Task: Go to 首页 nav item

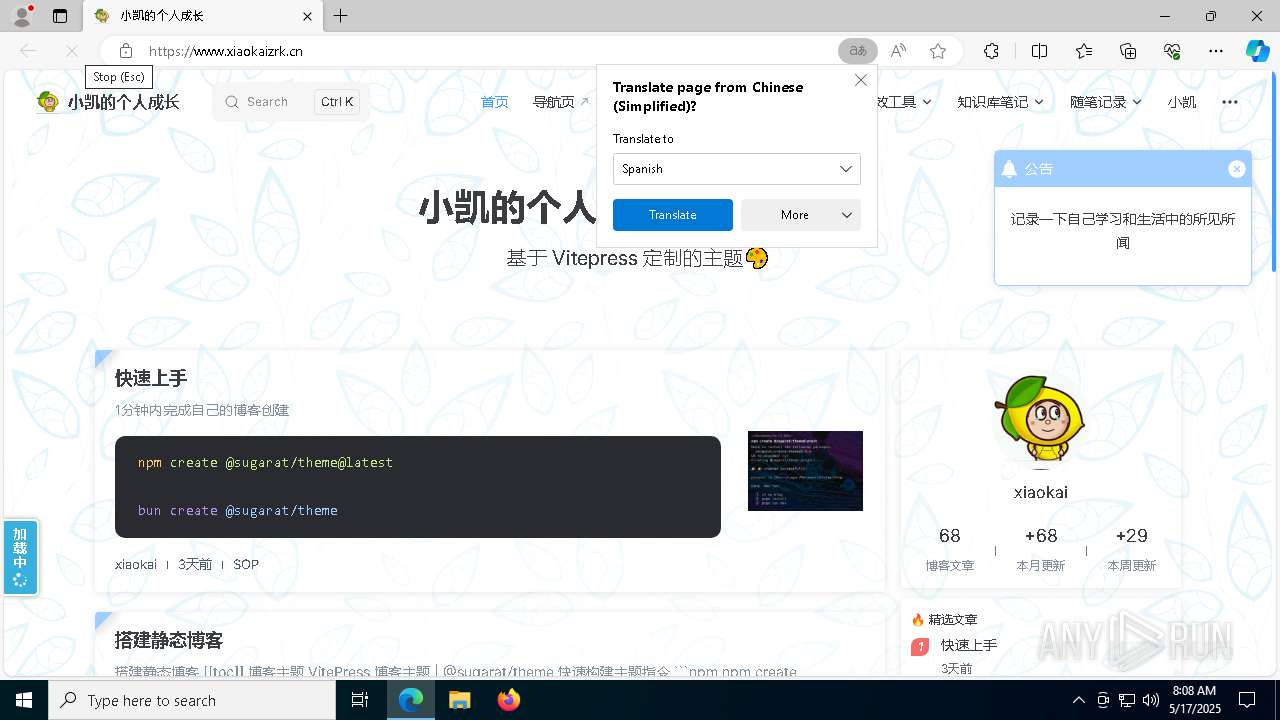Action: (x=495, y=102)
